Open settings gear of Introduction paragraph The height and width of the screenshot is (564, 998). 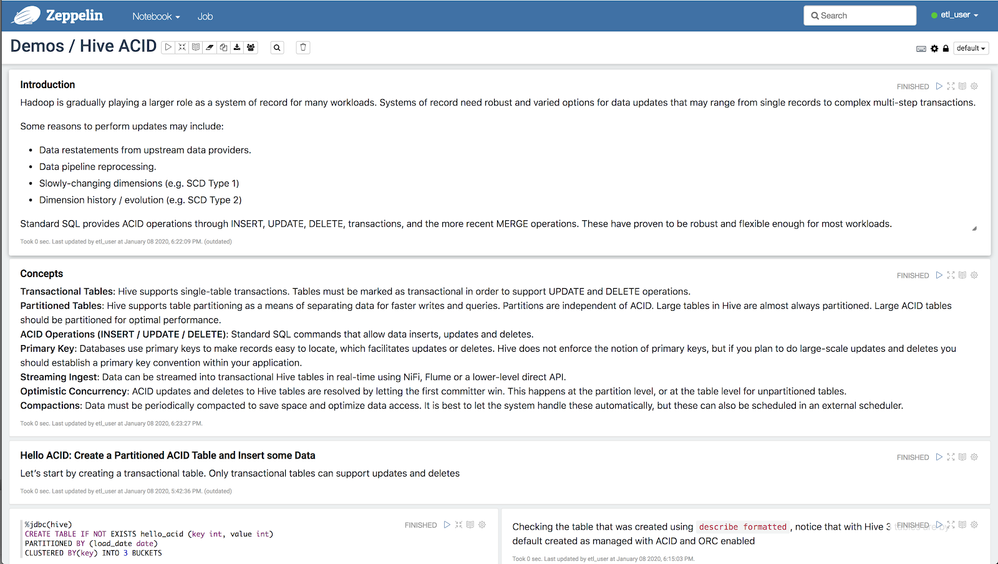[974, 86]
